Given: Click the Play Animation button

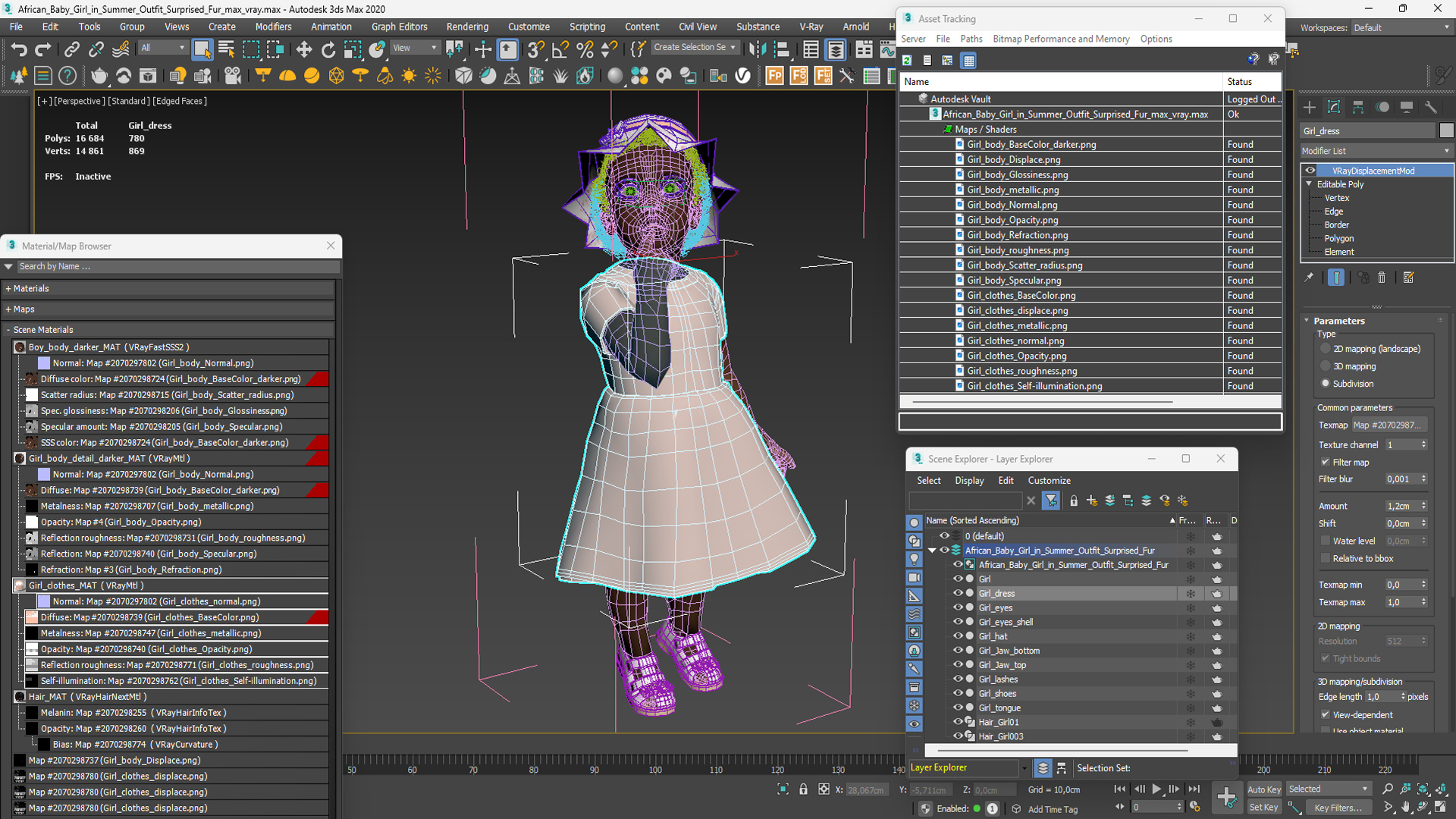Looking at the screenshot, I should point(1157,789).
